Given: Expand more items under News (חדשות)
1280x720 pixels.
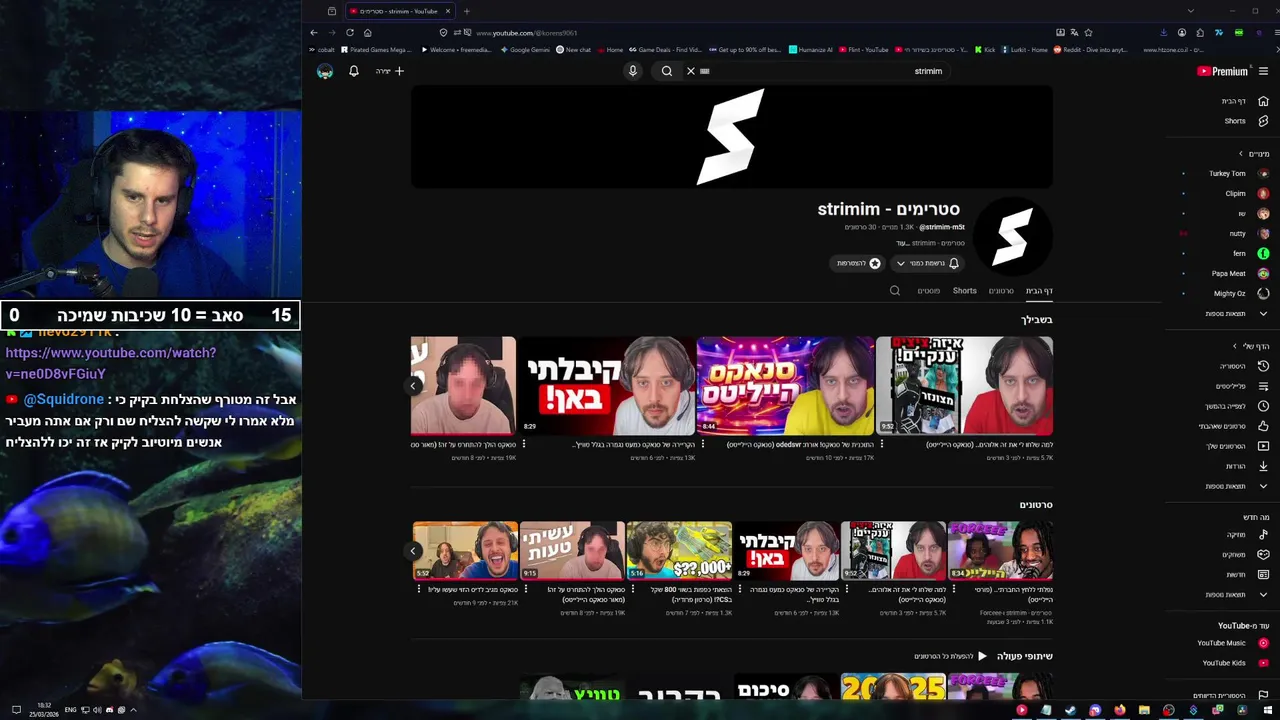Looking at the screenshot, I should coord(1236,594).
